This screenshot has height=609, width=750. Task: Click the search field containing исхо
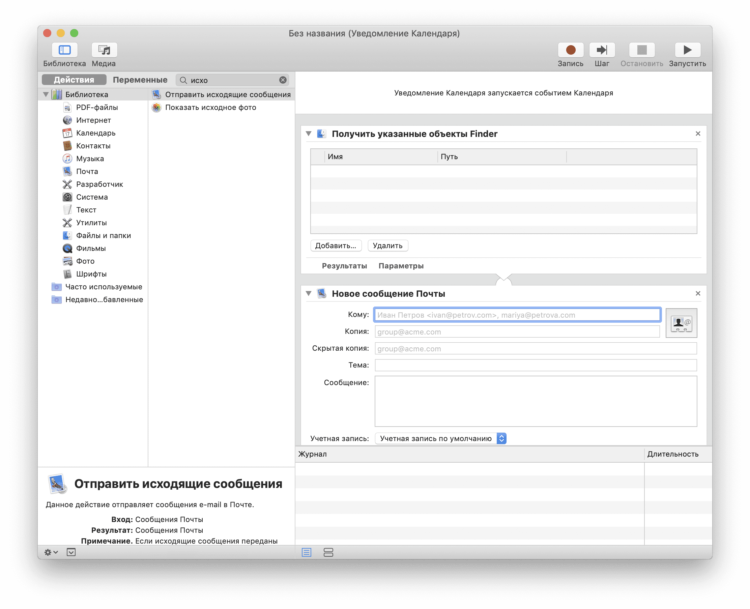(232, 80)
